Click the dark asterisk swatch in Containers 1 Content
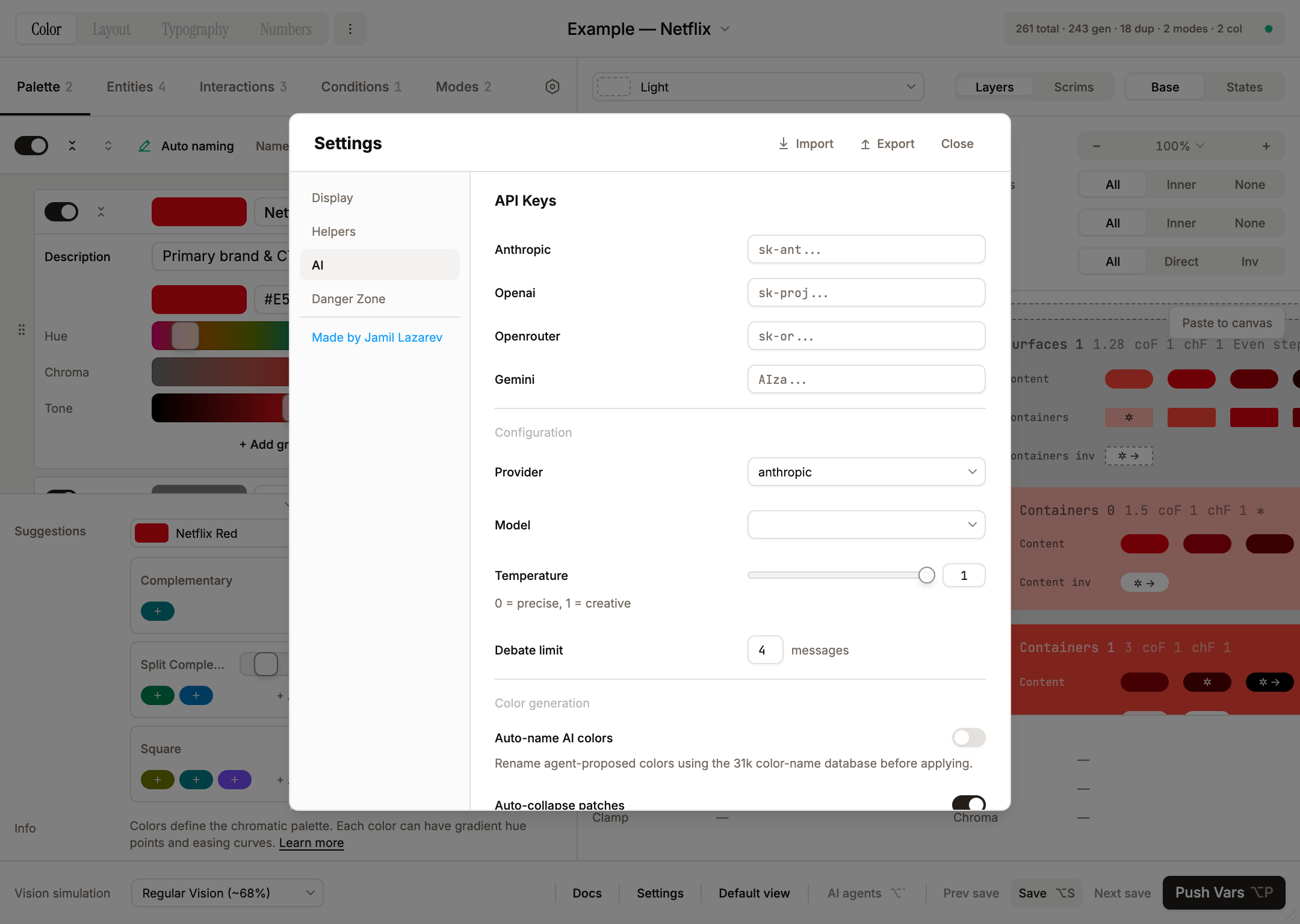The width and height of the screenshot is (1300, 924). [1207, 682]
